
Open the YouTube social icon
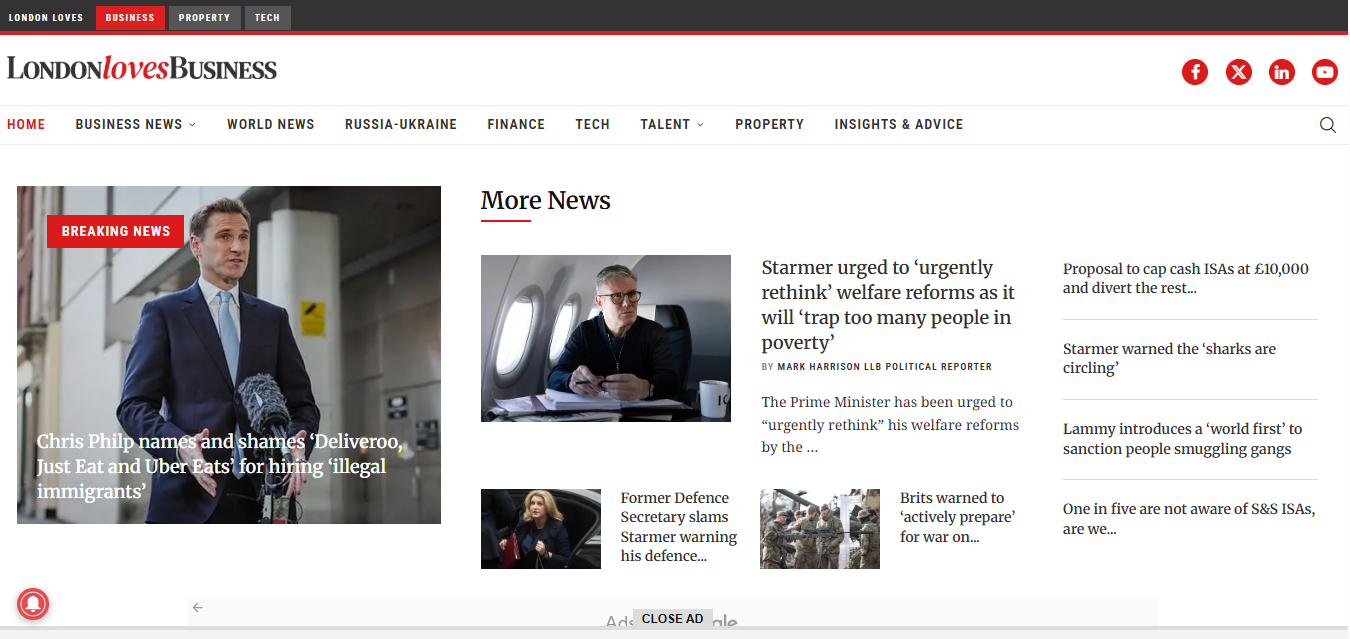1325,72
